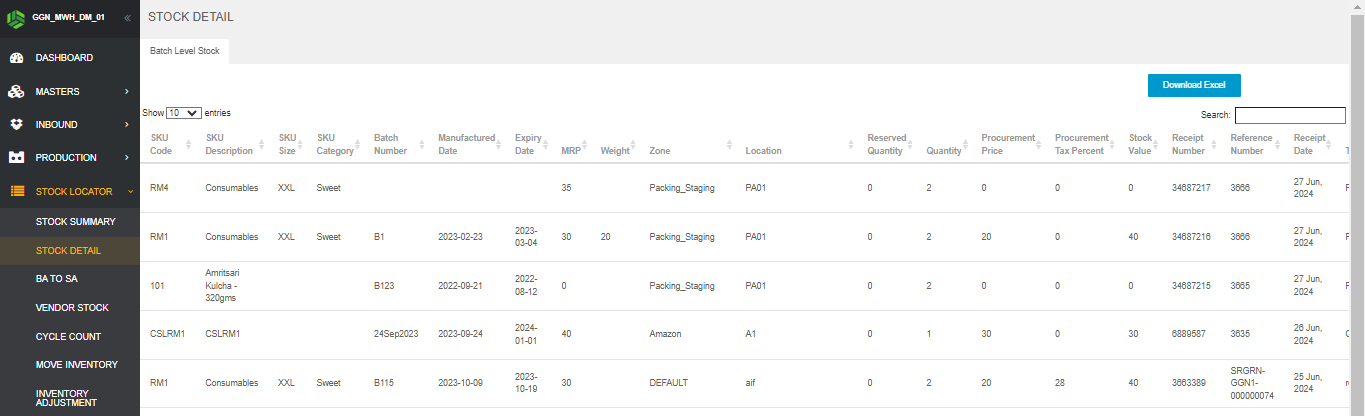Viewport: 1365px width, 416px height.
Task: Click the vertical page scrollbar
Action: tap(1357, 200)
